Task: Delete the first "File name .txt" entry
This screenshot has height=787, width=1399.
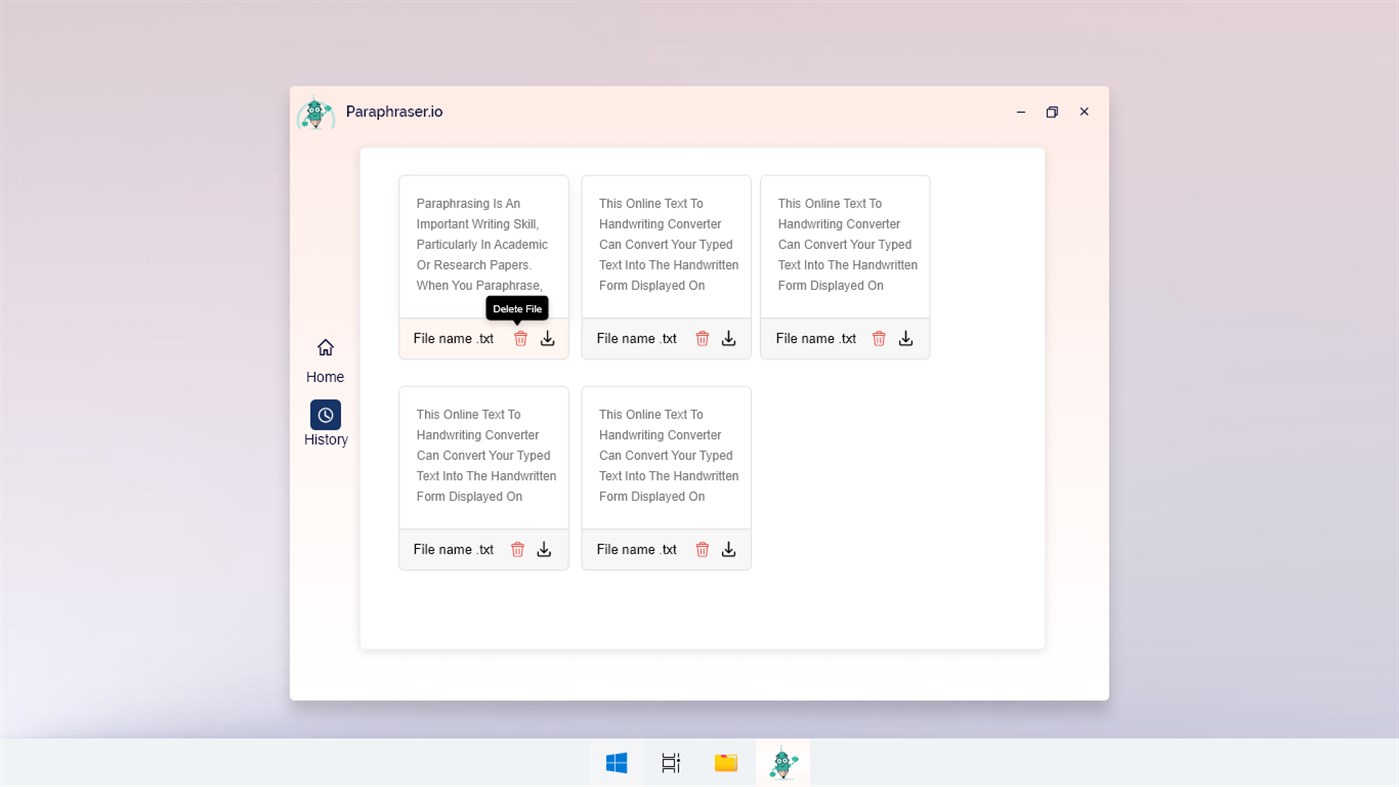Action: coord(520,338)
